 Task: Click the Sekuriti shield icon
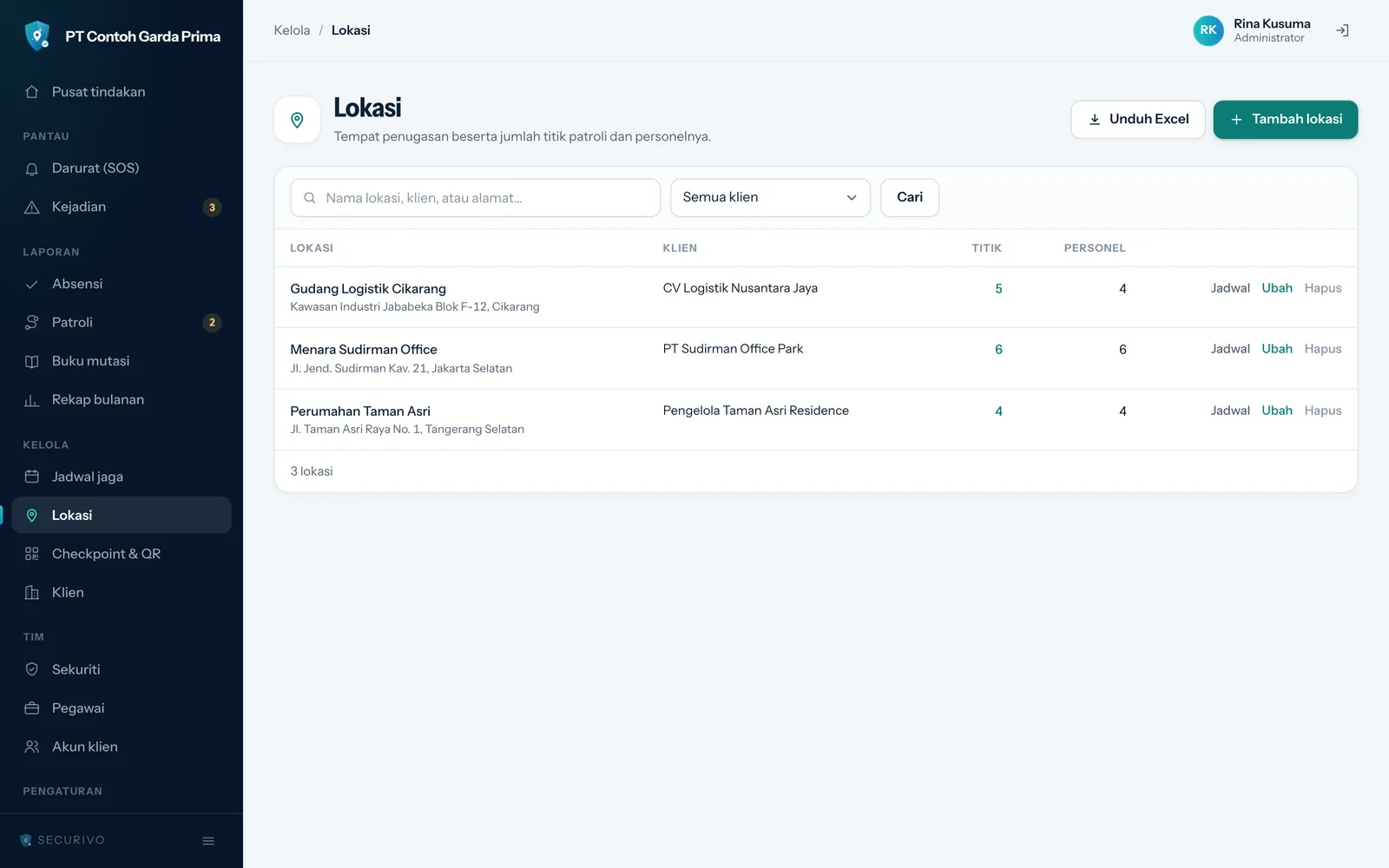coord(32,669)
